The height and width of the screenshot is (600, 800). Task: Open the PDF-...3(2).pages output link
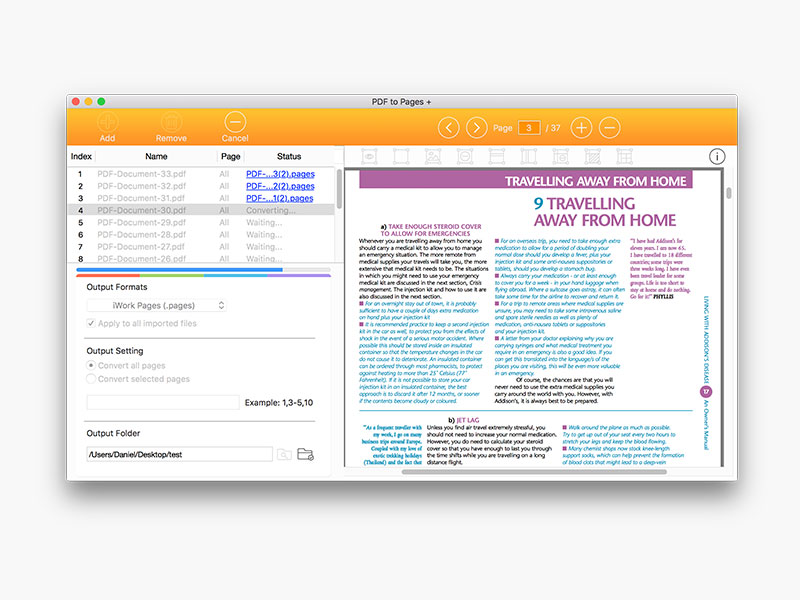[x=280, y=174]
